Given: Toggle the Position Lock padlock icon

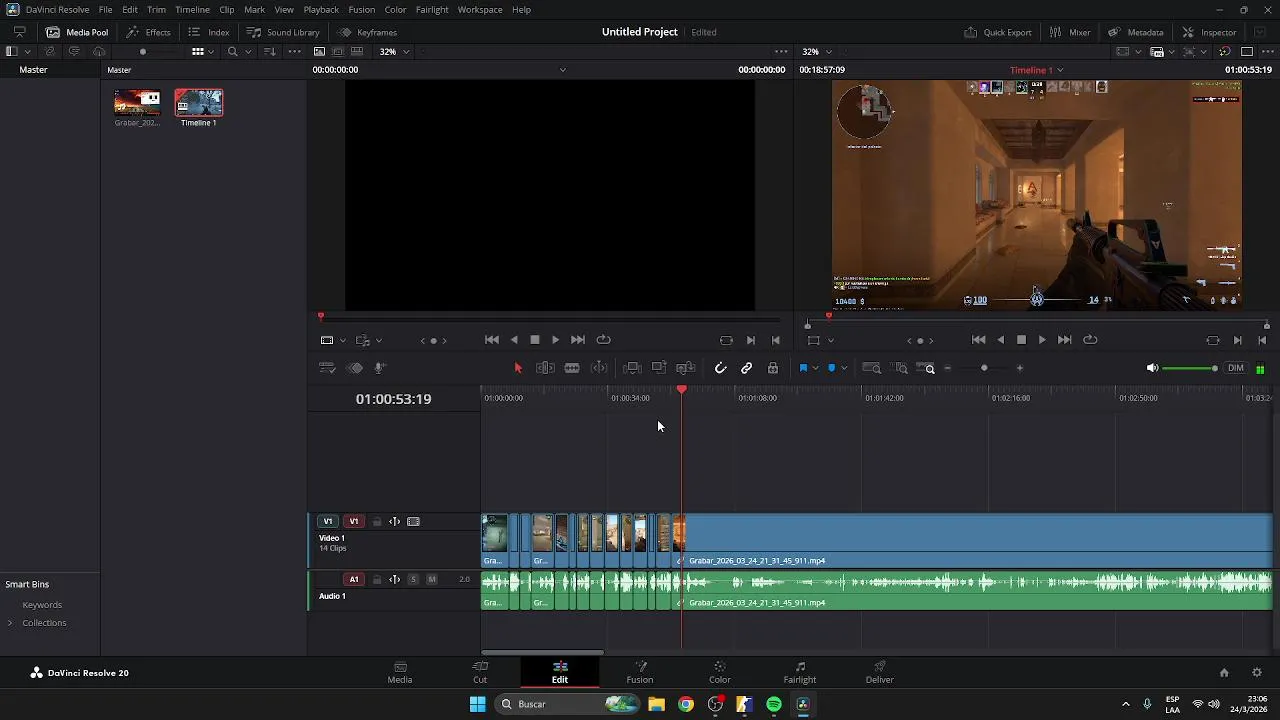Looking at the screenshot, I should pos(773,368).
